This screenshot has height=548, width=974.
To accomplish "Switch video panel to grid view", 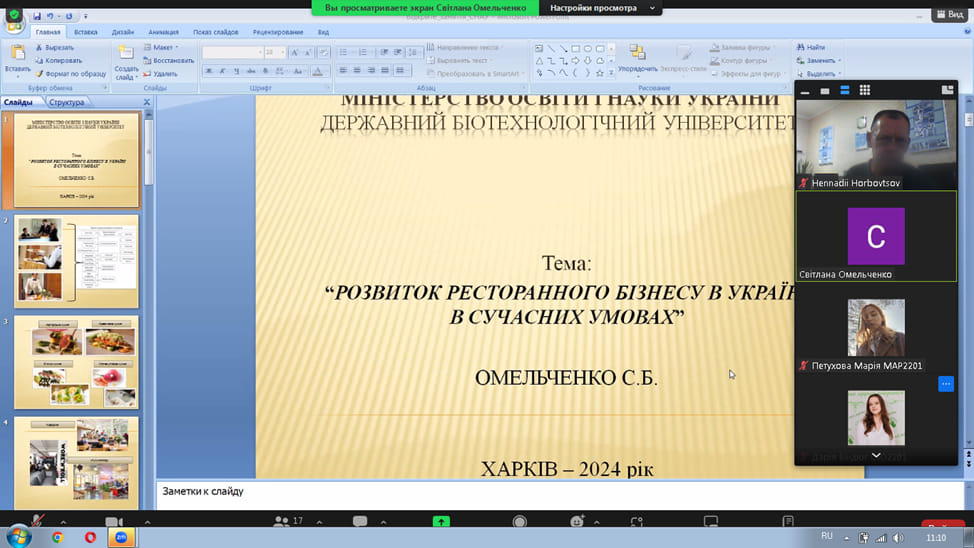I will pyautogui.click(x=865, y=90).
